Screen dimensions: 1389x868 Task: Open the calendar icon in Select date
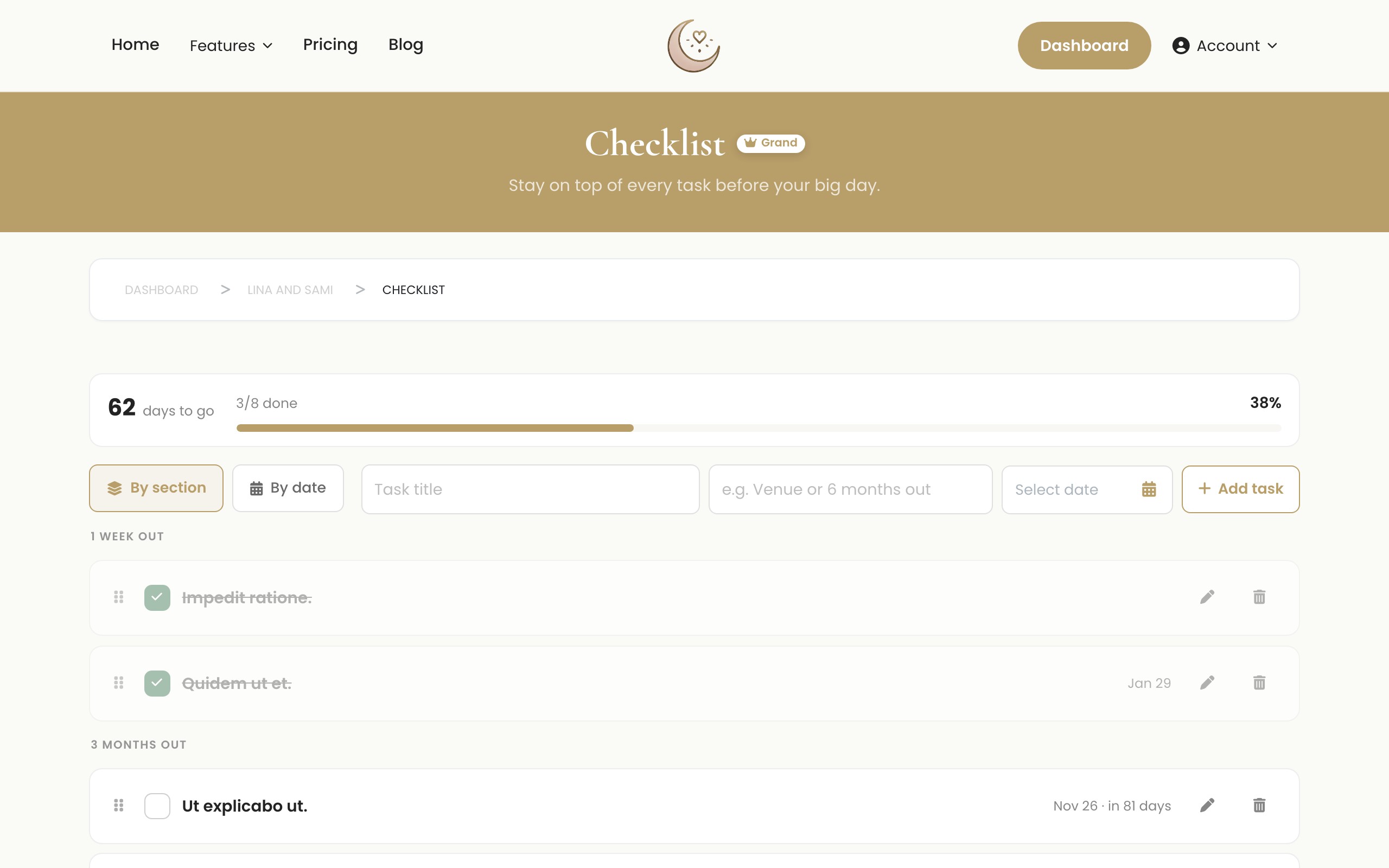[x=1149, y=489]
